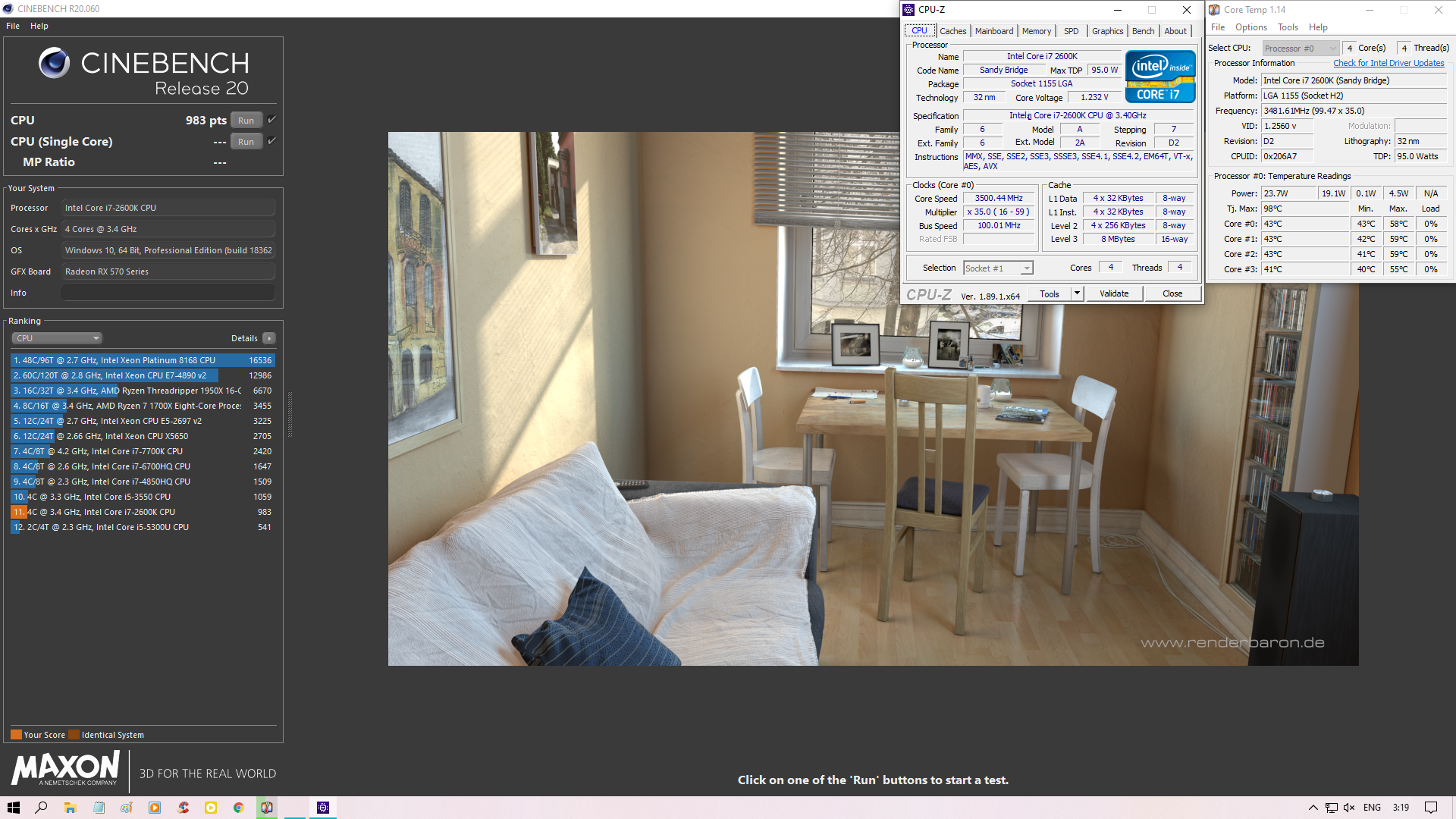Click the Intel Core i7 badge logo
This screenshot has width=1456, height=819.
pos(1160,77)
